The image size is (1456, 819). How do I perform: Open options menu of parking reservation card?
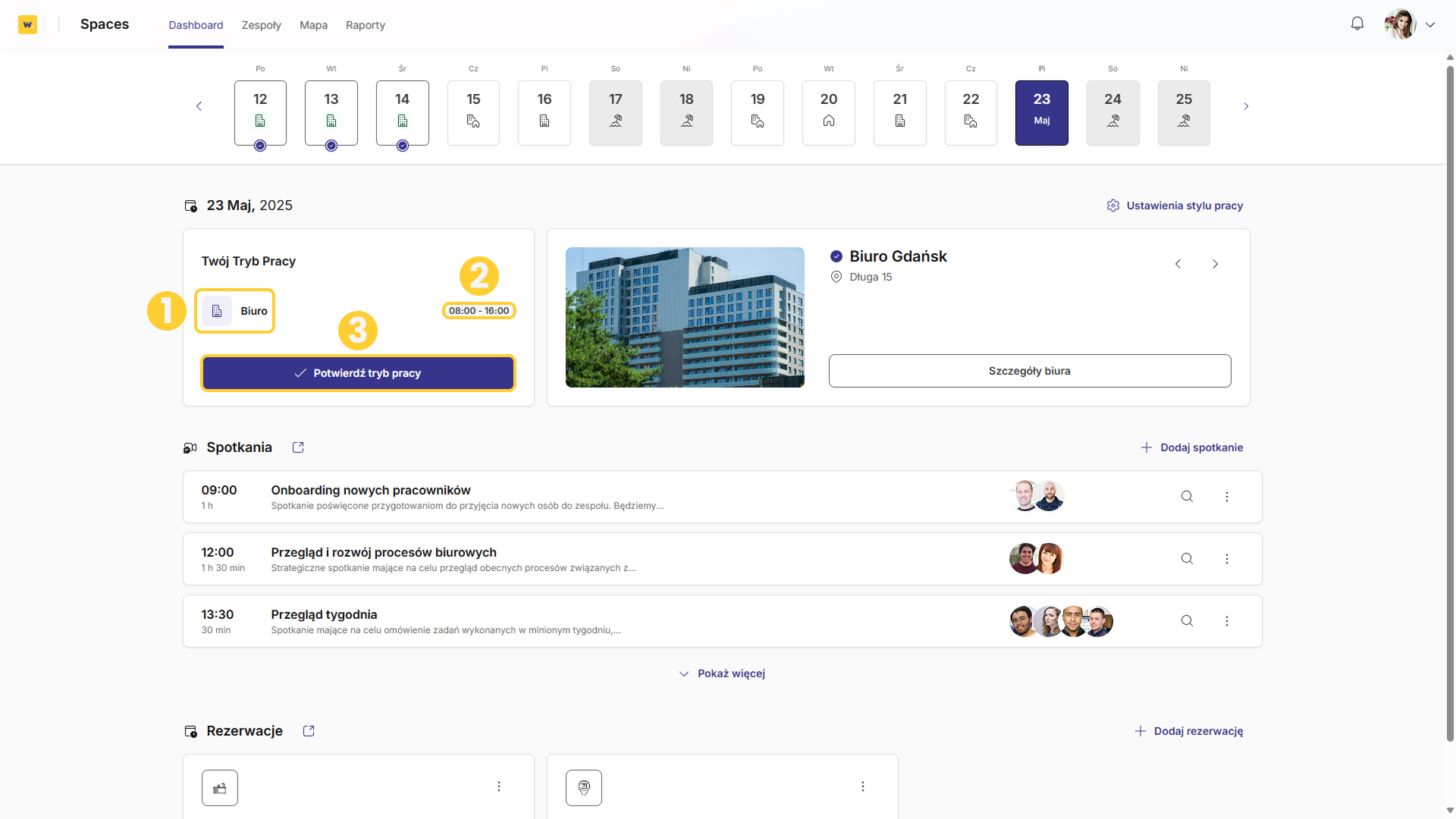click(863, 786)
